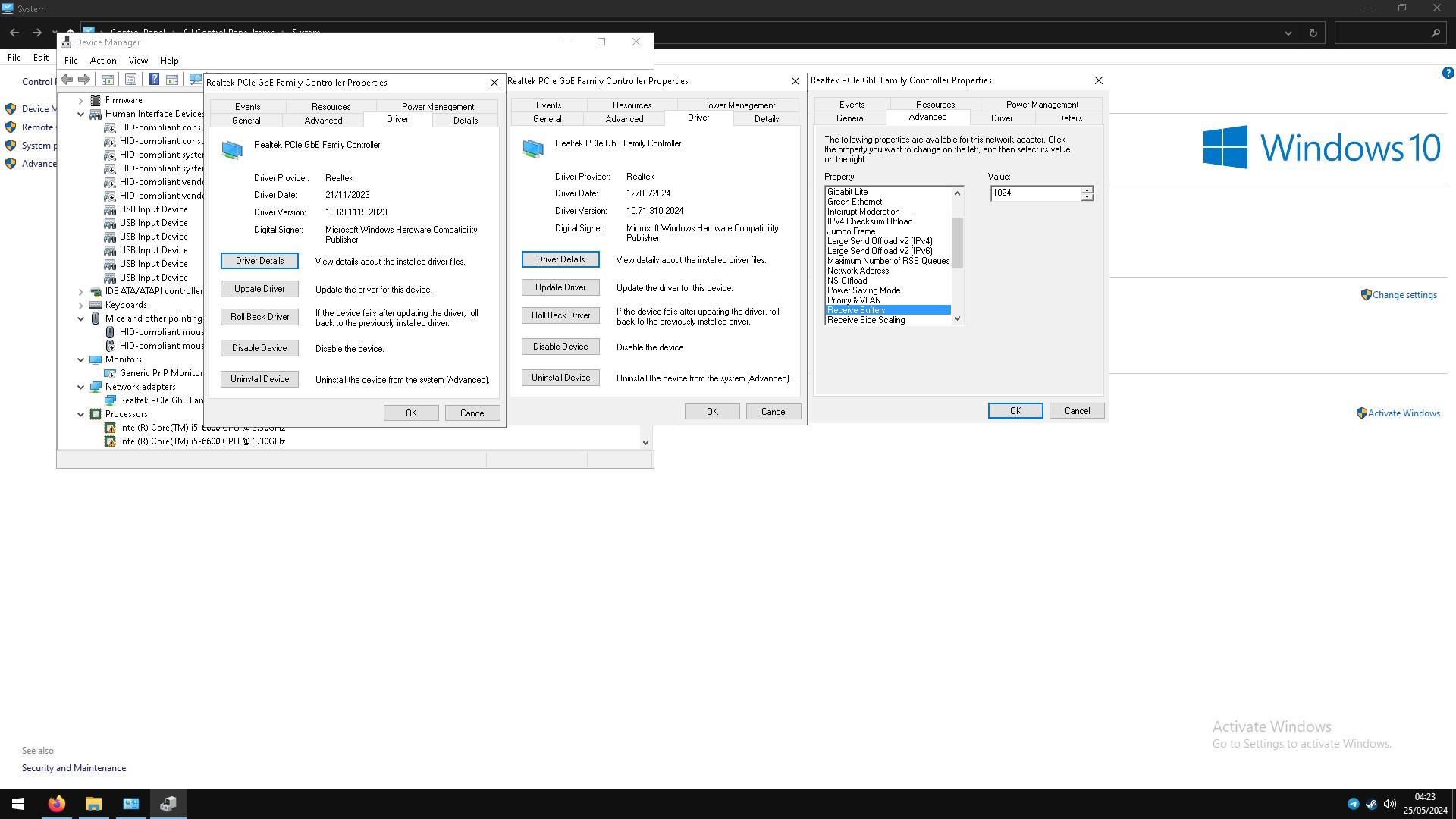
Task: Click Roll Back Driver in the leftmost dialog
Action: pos(259,317)
